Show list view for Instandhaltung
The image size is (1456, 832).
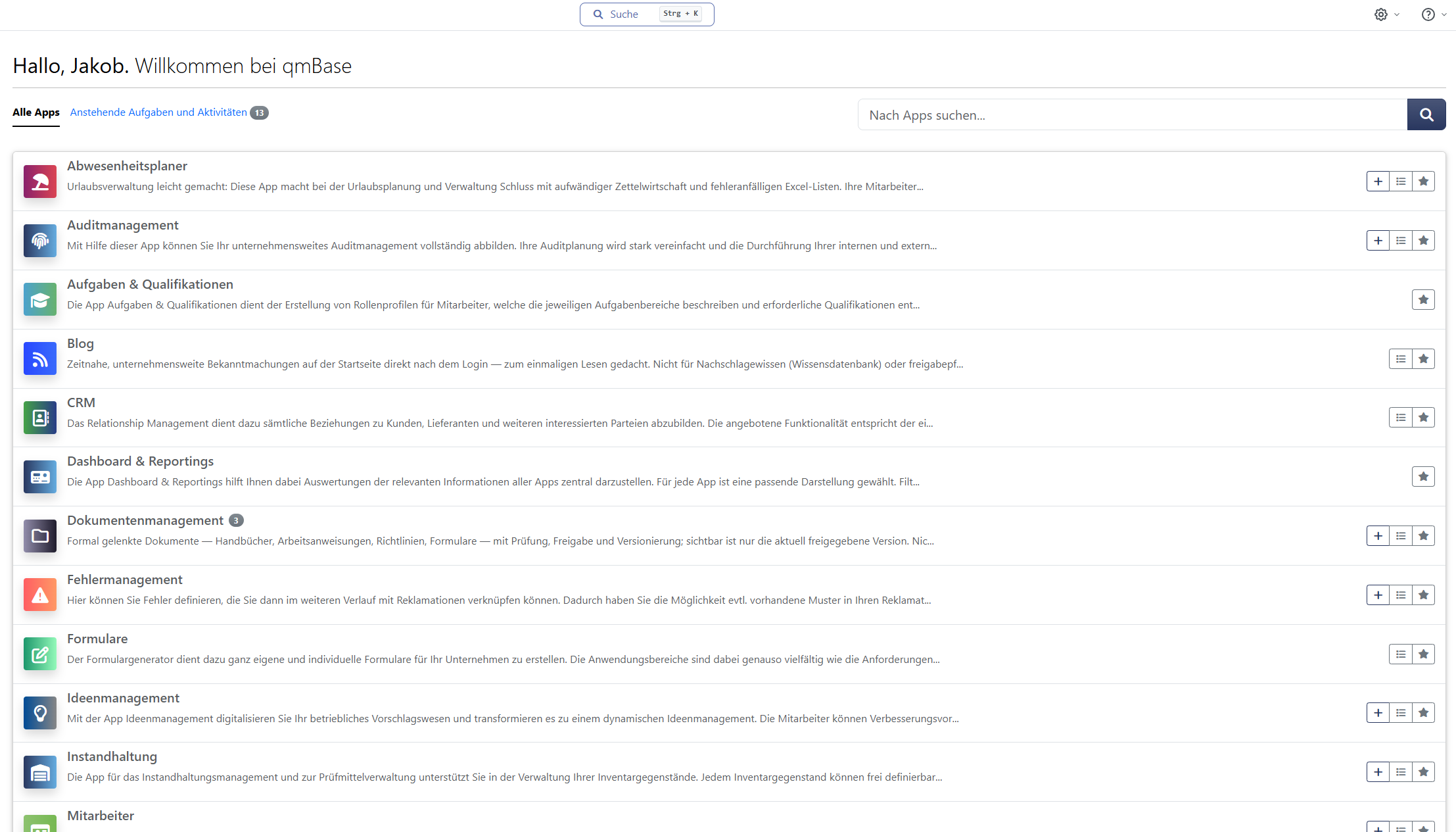coord(1401,772)
